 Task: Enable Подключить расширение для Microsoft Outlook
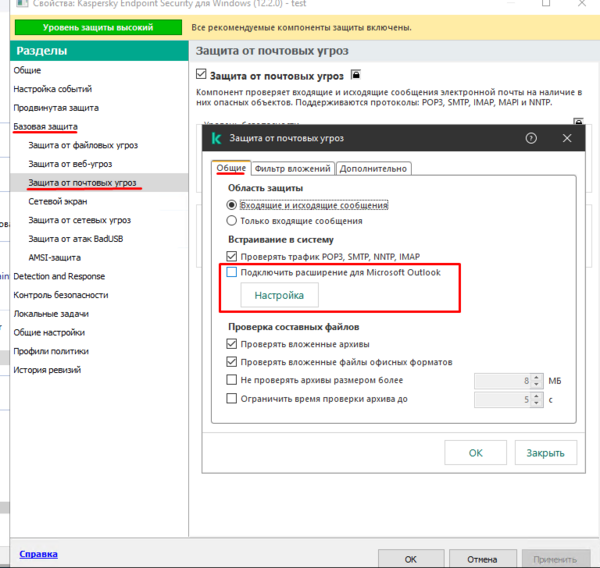point(231,272)
